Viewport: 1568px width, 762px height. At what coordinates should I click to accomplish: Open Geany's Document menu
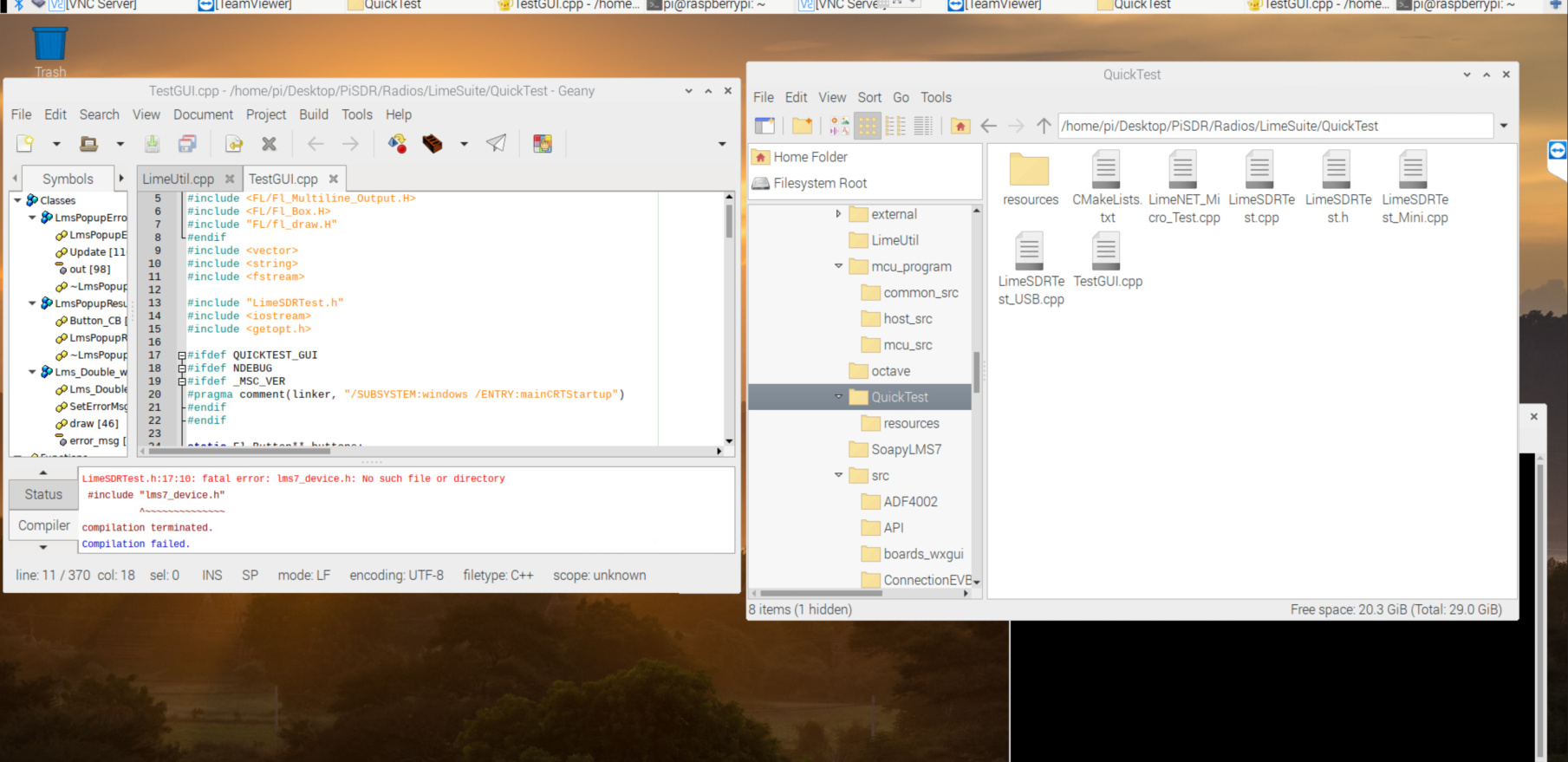click(203, 114)
